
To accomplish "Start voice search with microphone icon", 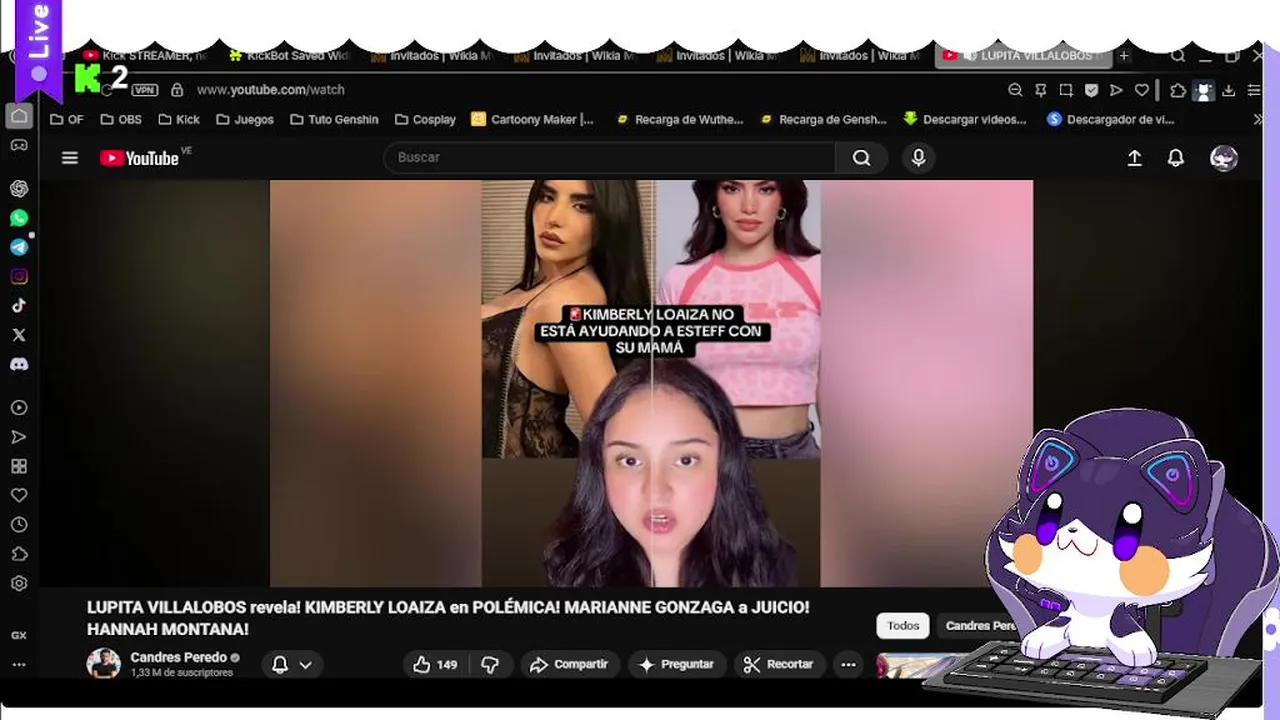I will click(x=918, y=158).
